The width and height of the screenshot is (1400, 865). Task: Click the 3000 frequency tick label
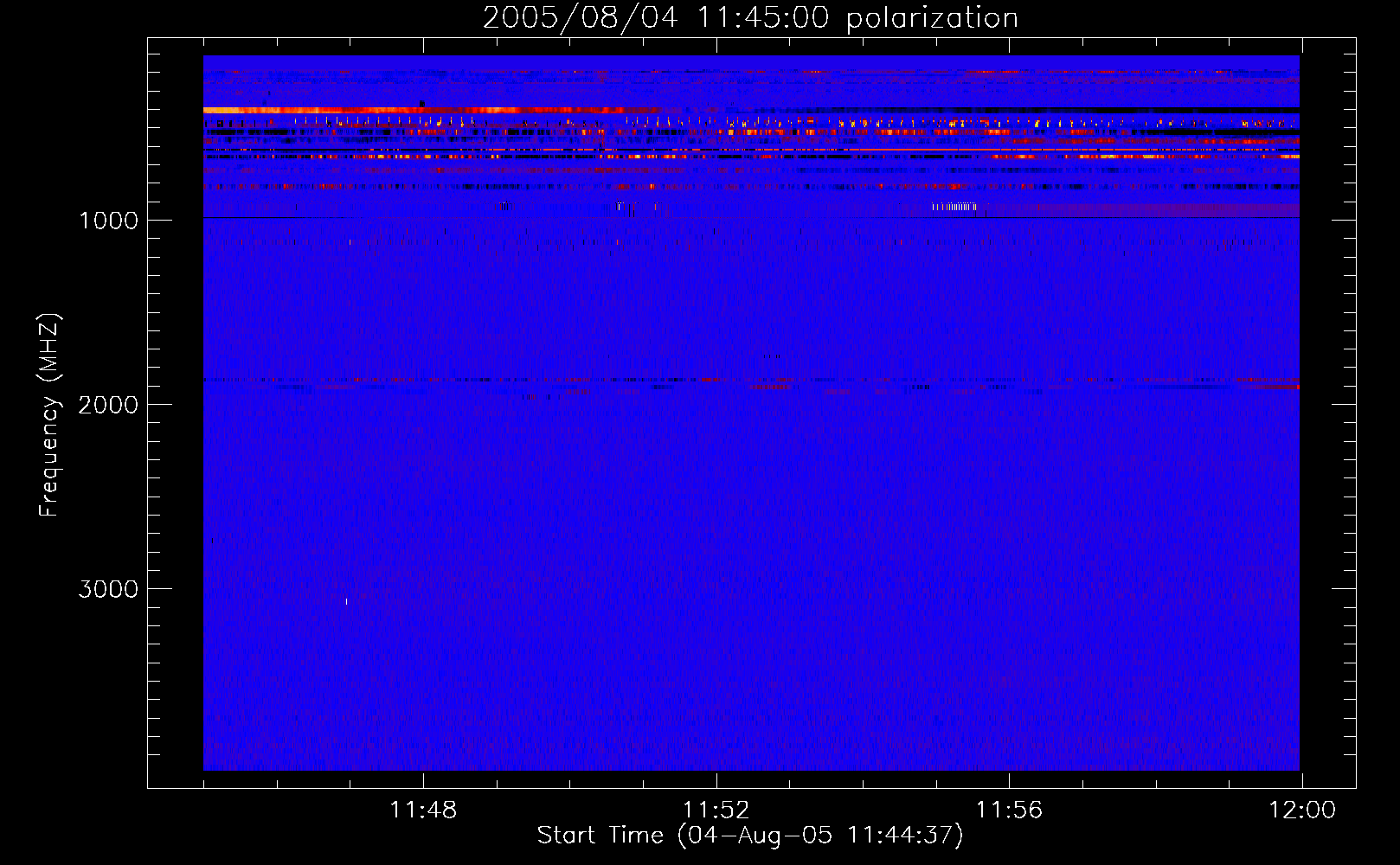coord(108,589)
